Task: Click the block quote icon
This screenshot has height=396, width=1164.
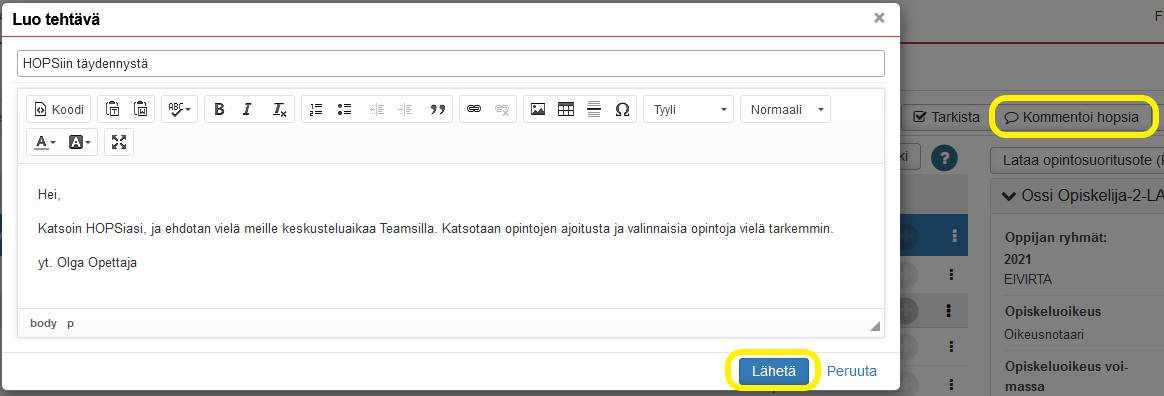Action: (437, 109)
